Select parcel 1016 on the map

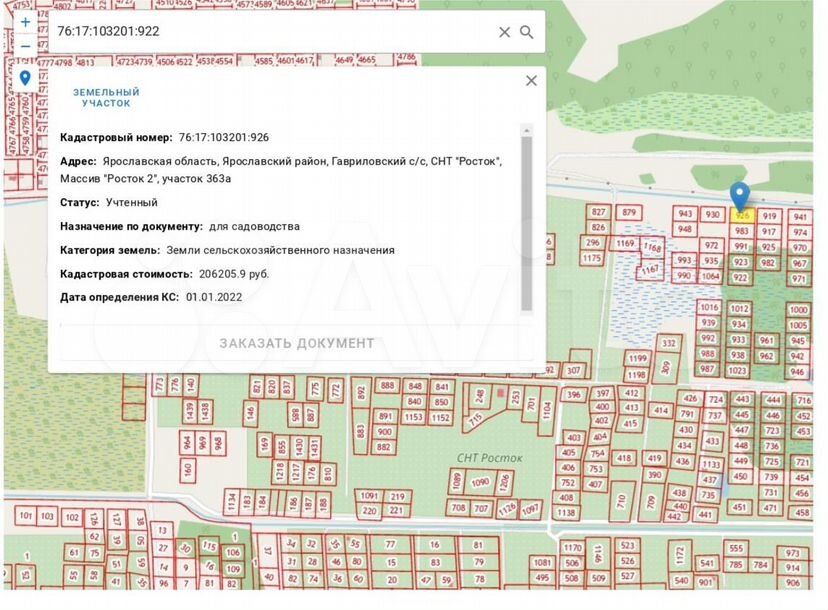pos(709,308)
